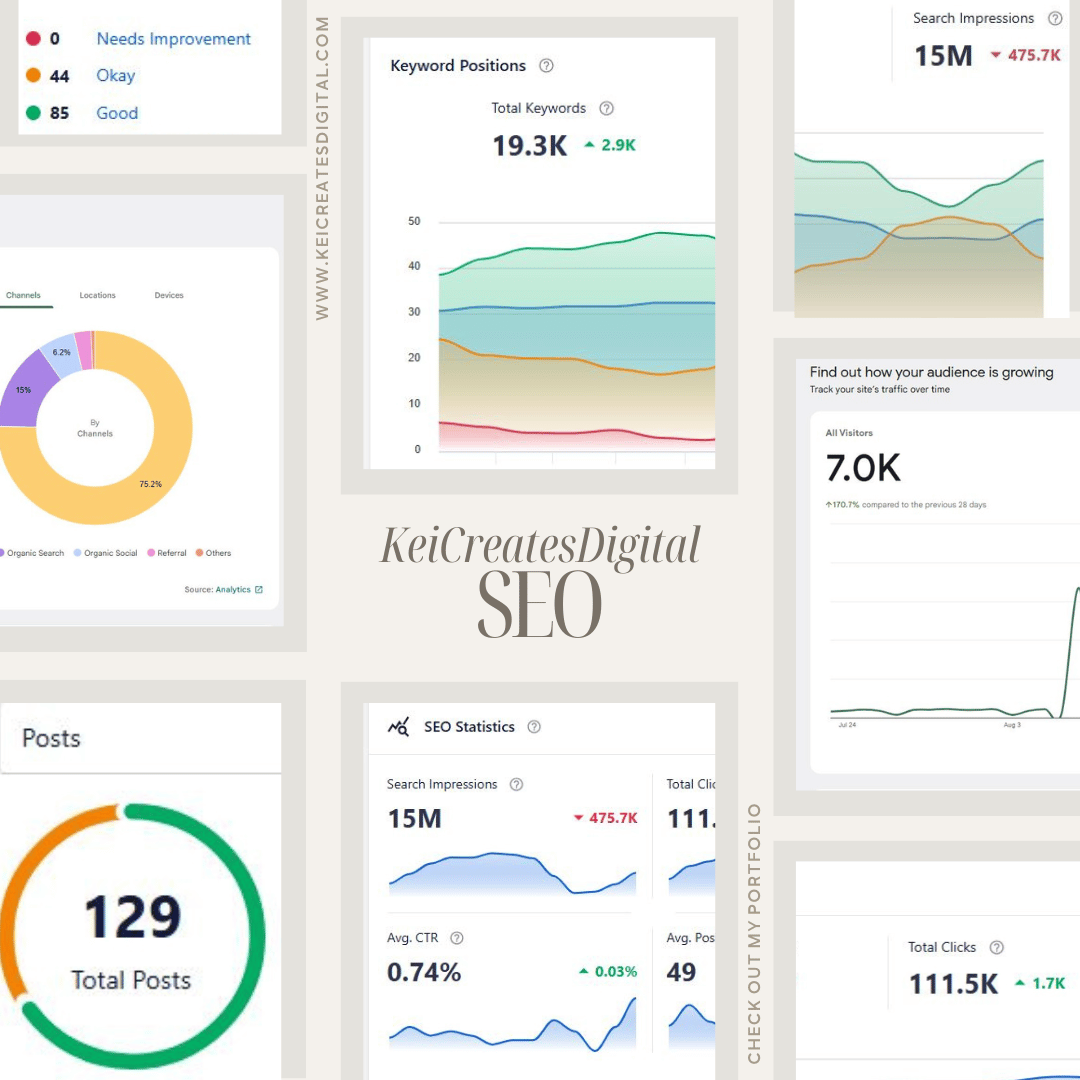This screenshot has height=1080, width=1080.
Task: Click the help icon beside Search Impressions
Action: 516,785
